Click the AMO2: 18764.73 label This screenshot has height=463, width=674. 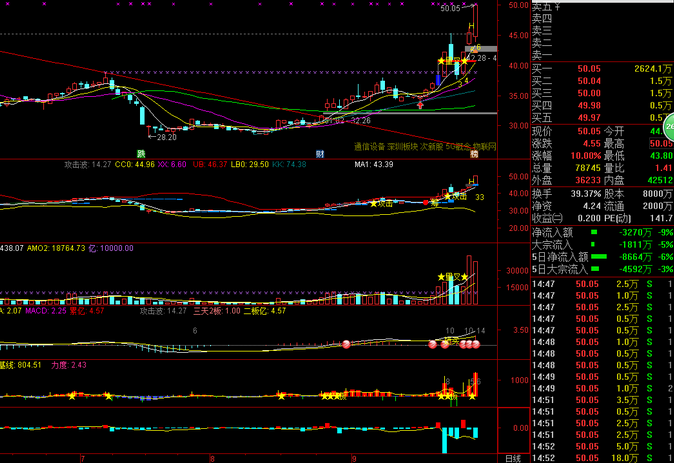tap(56, 248)
